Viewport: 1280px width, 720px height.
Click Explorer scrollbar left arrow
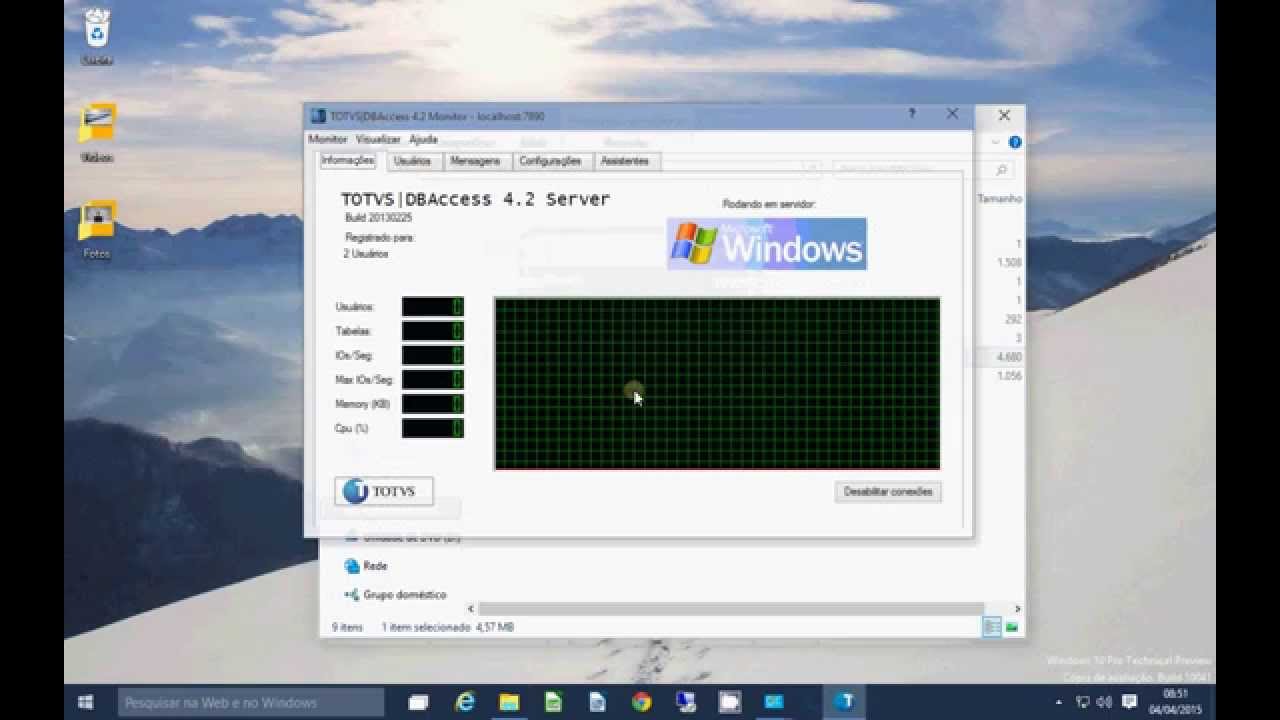tap(471, 608)
